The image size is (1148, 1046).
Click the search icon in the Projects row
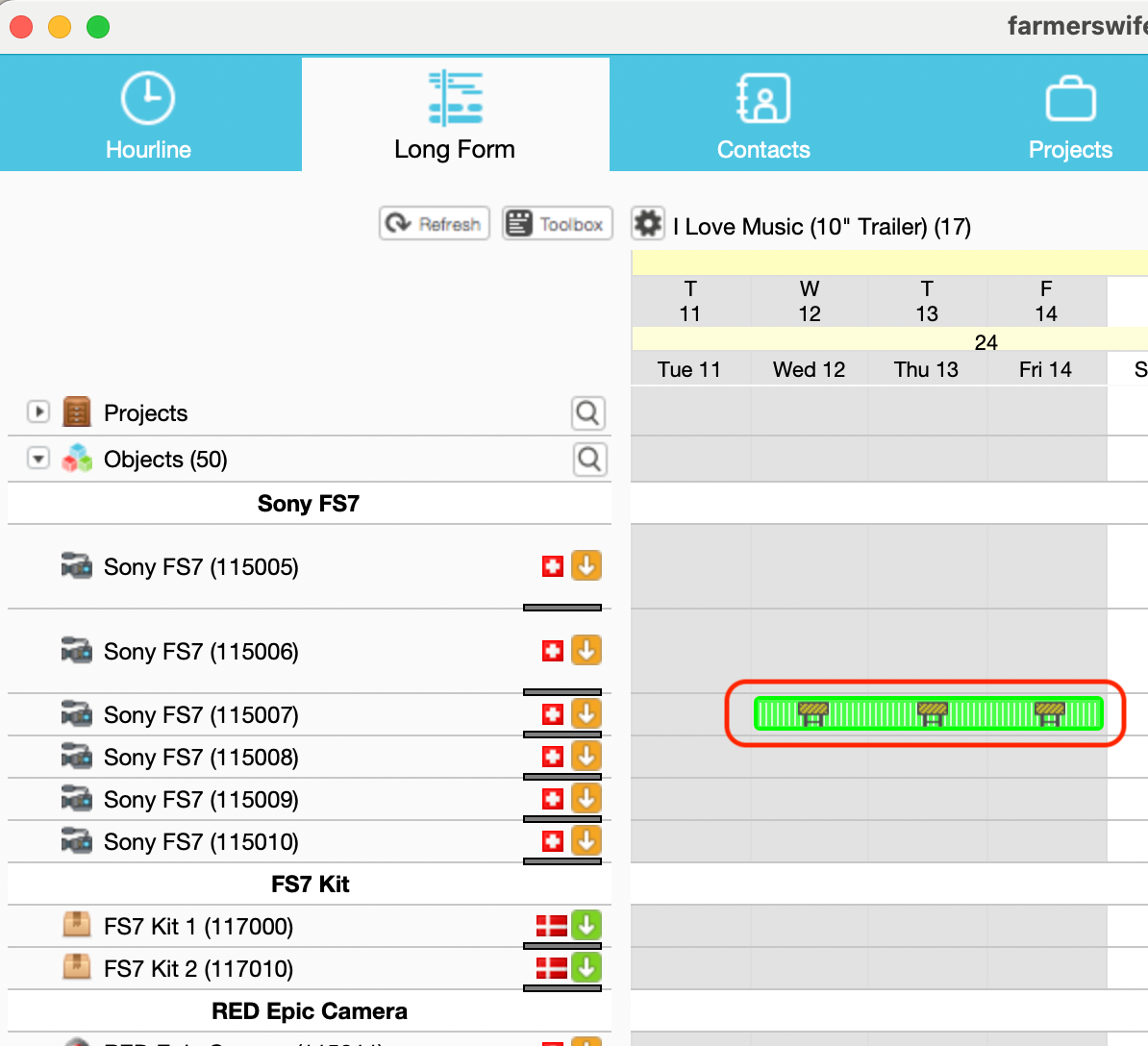pyautogui.click(x=588, y=413)
